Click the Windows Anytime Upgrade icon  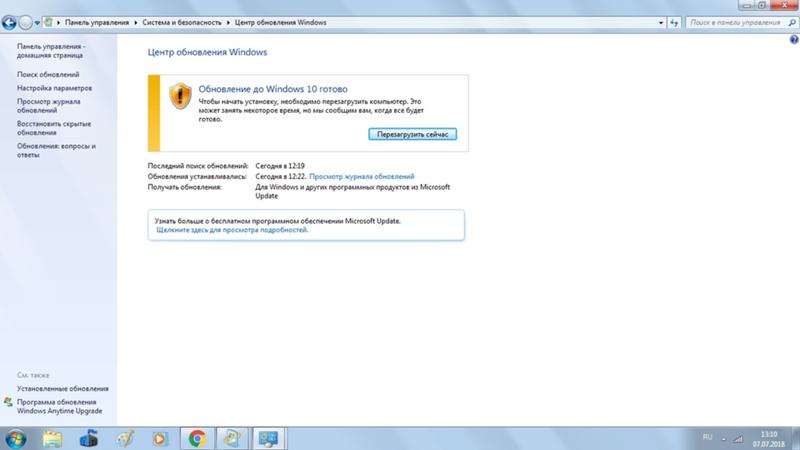(8, 402)
